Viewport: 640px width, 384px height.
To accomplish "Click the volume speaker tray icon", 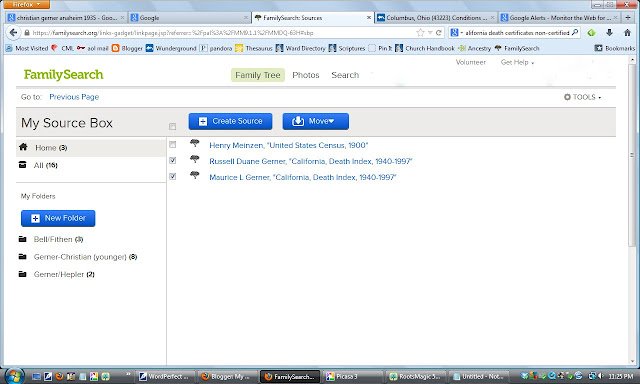I will coord(601,376).
